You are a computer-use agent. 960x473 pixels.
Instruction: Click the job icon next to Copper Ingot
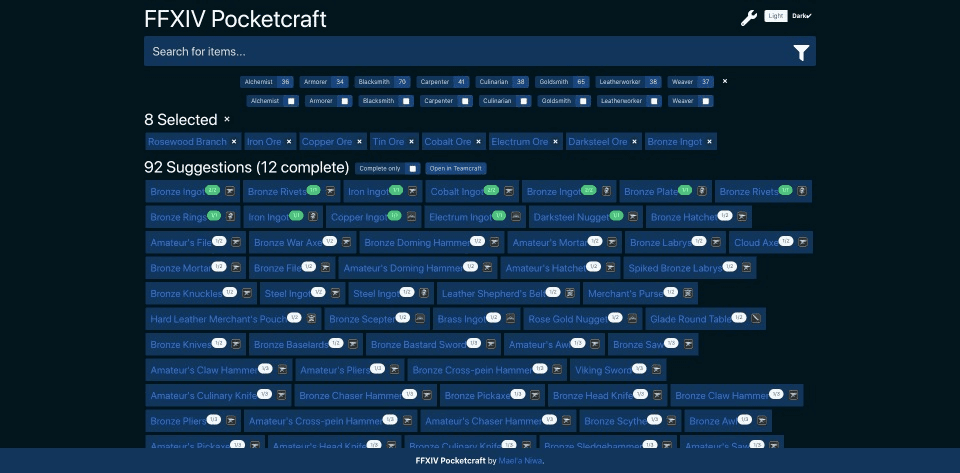[x=412, y=217]
